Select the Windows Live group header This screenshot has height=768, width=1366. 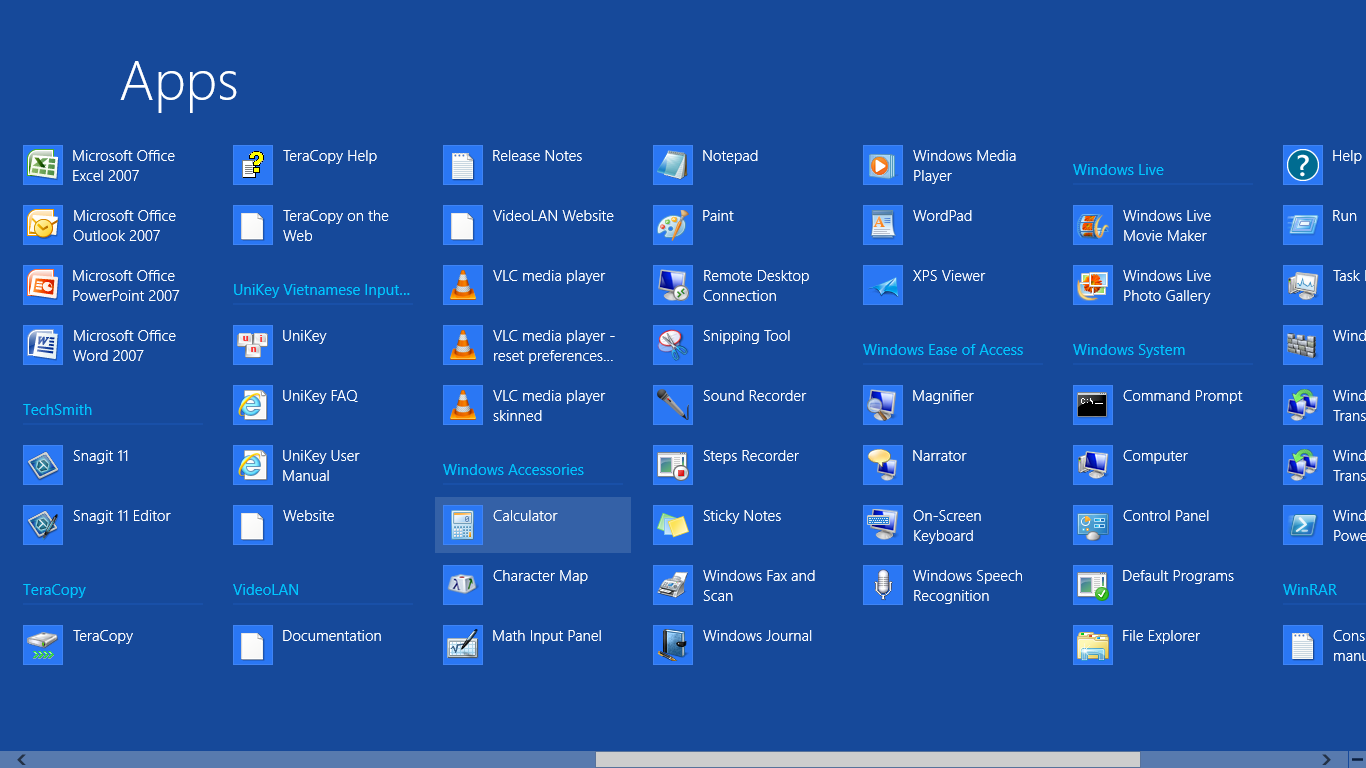click(x=1118, y=170)
